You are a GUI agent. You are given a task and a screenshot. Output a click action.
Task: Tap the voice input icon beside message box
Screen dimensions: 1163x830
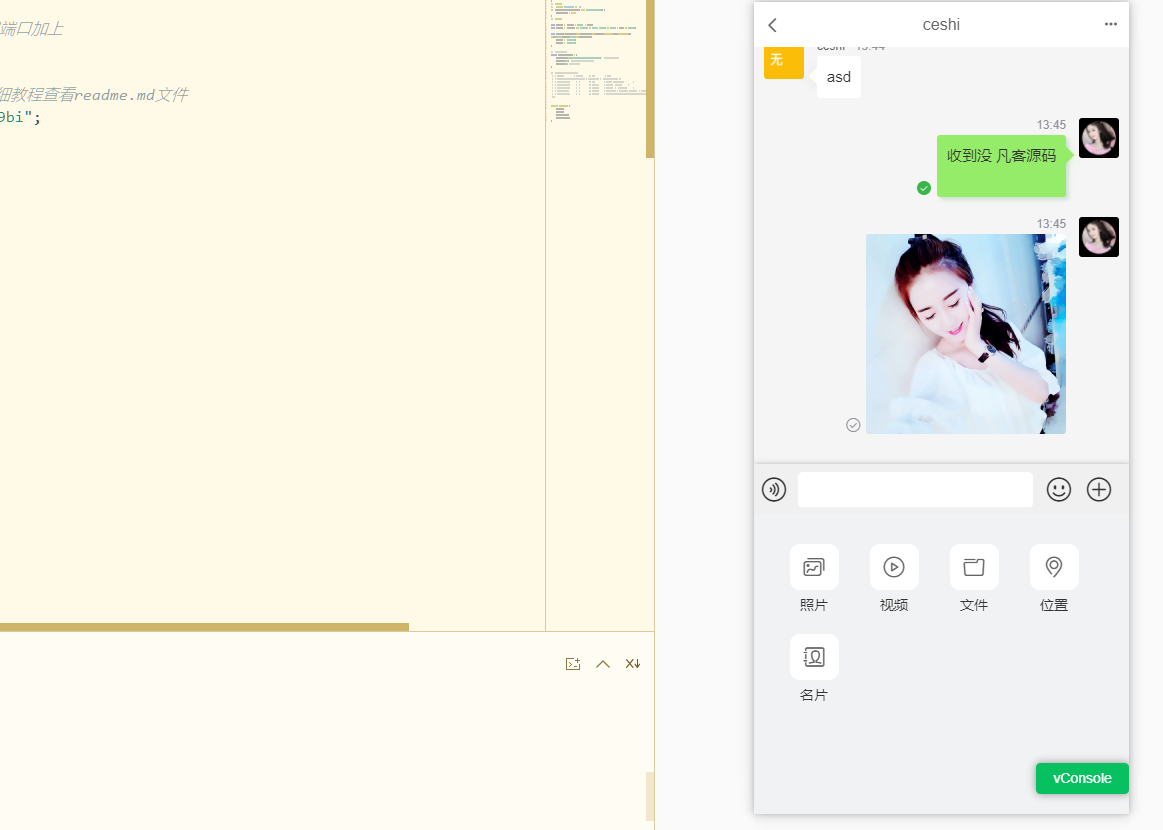(774, 490)
